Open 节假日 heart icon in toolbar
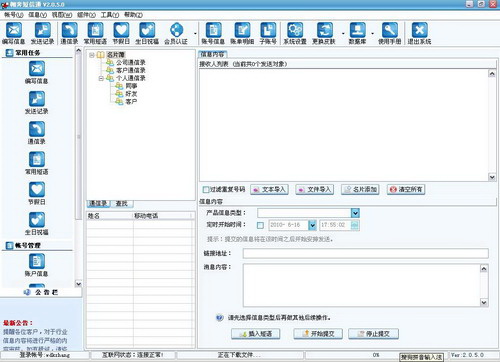This screenshot has width=500, height=362. click(121, 33)
